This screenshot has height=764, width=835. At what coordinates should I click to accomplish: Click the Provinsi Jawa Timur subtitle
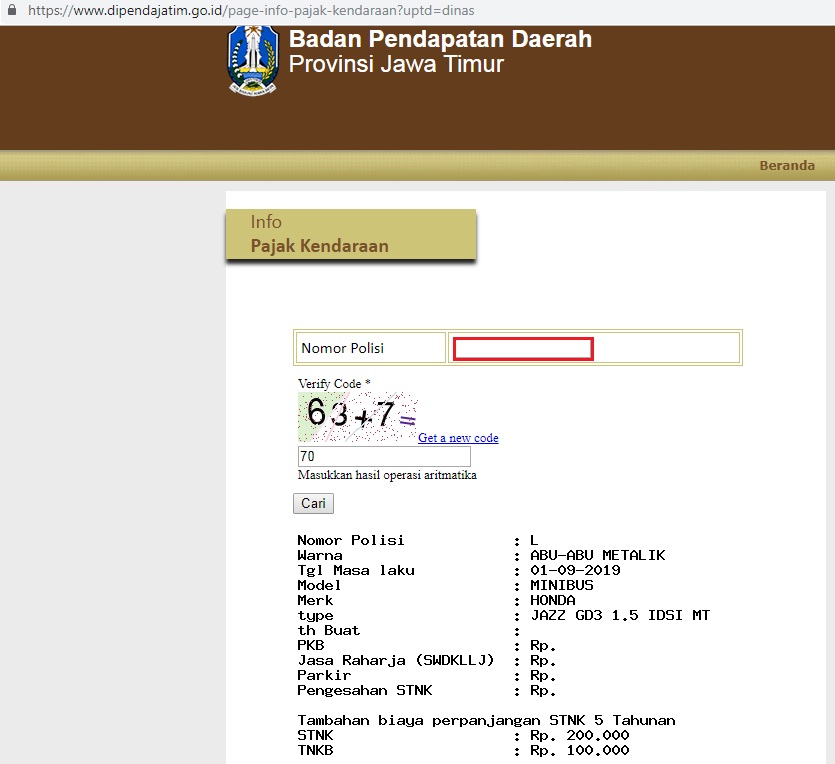click(x=396, y=64)
